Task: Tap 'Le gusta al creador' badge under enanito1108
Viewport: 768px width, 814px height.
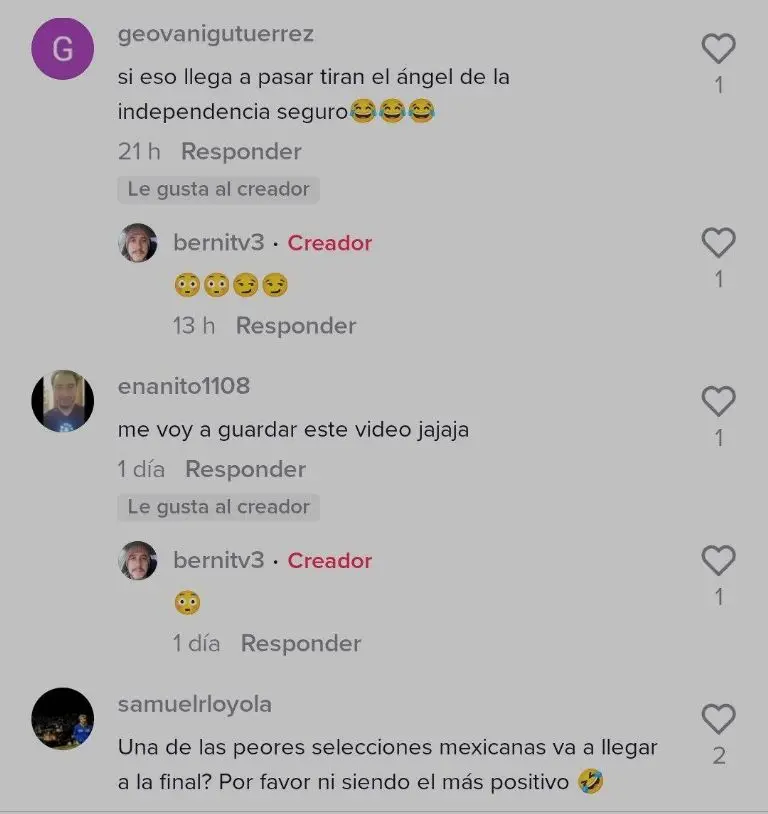Action: [219, 507]
